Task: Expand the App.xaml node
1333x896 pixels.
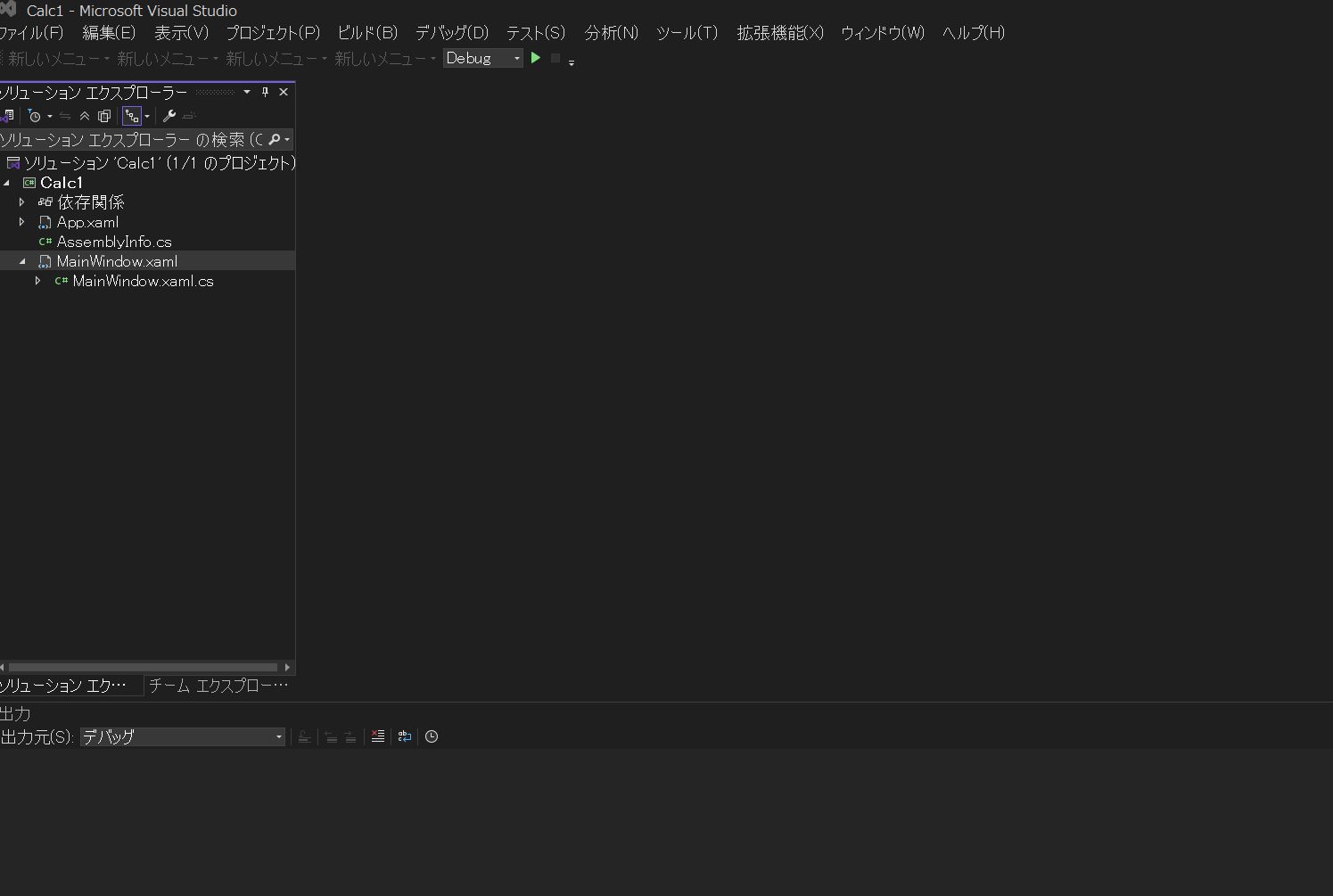Action: coord(22,222)
